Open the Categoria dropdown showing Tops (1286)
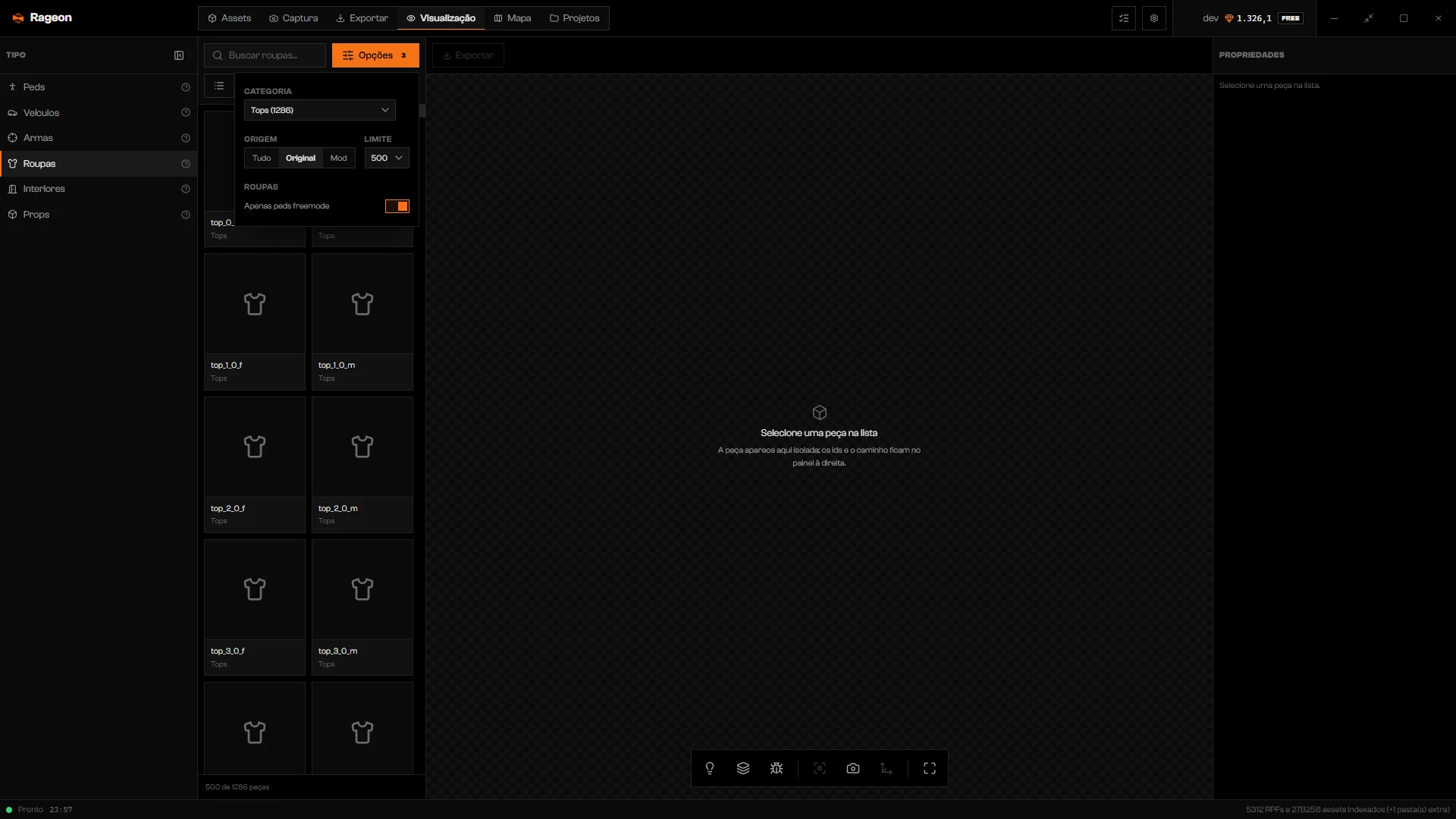Viewport: 1456px width, 819px height. click(x=320, y=110)
